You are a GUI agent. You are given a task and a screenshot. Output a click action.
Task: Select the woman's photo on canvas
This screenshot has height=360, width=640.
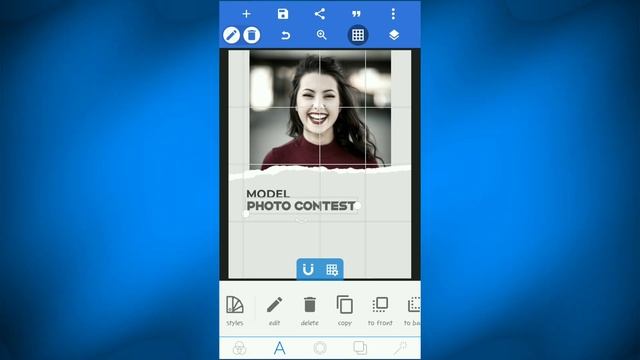320,109
